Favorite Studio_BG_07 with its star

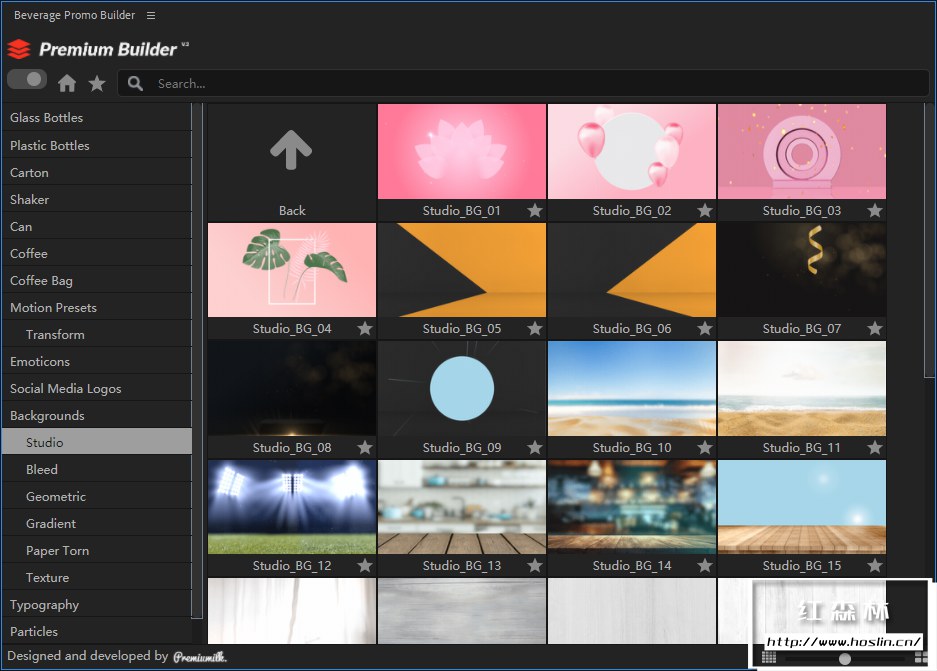coord(875,329)
